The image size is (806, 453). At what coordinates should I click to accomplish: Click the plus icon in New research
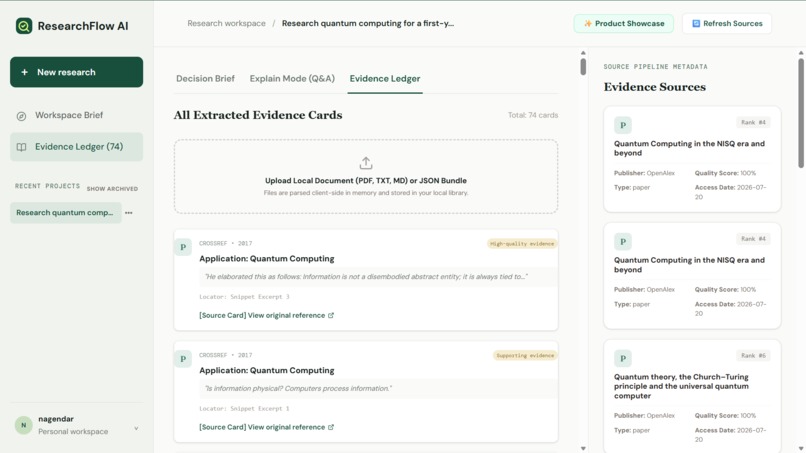24,73
